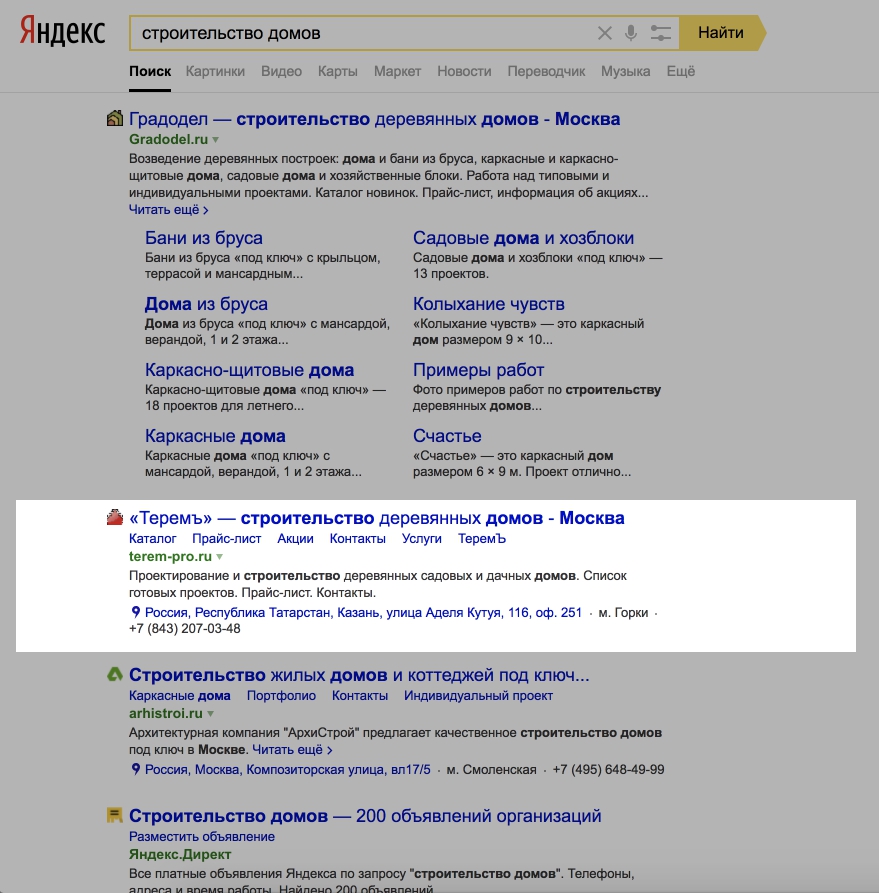Click ТеремЪ link under Теремъ result
879x893 pixels.
coord(482,538)
